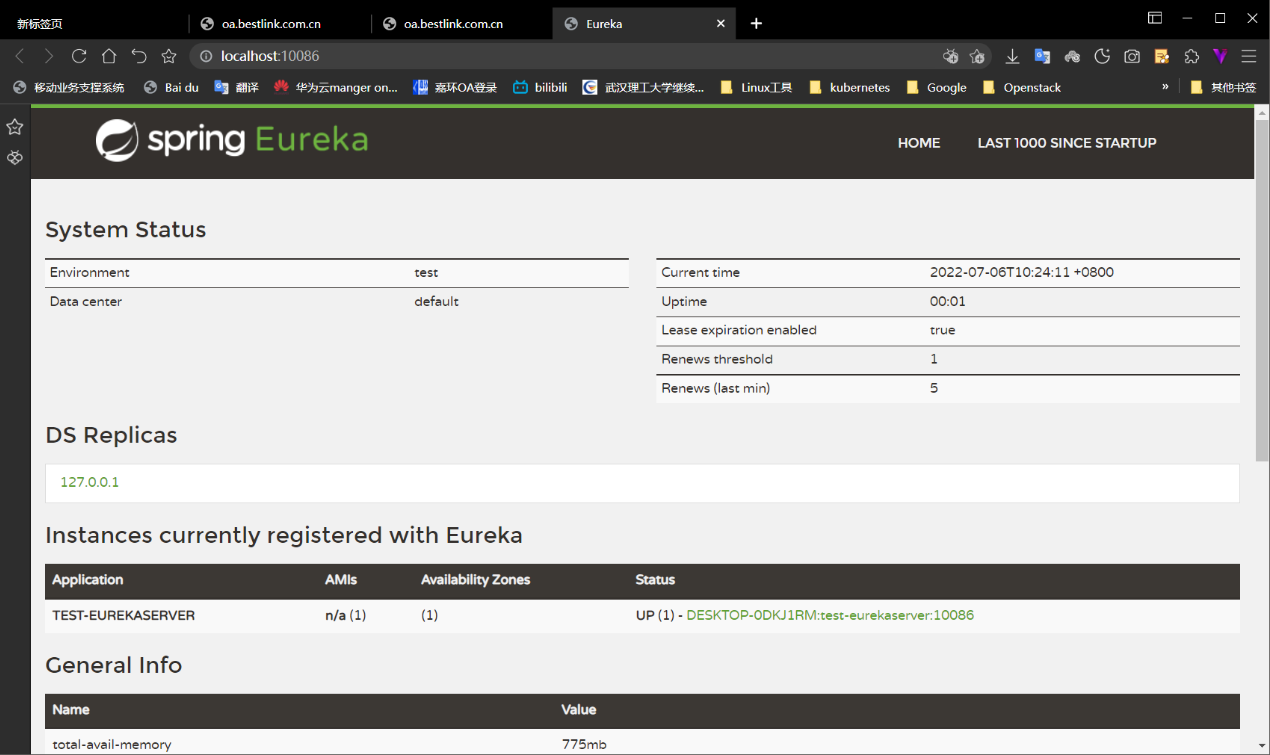
Task: Open 移动业务支撑系统 bookmark
Action: coord(69,88)
